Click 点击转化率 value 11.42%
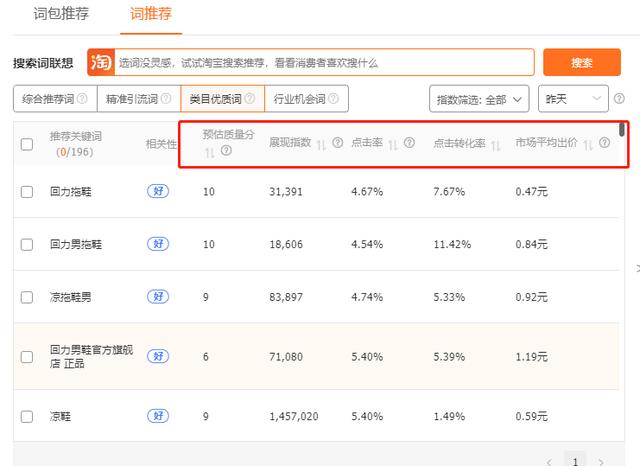This screenshot has width=640, height=466. (452, 244)
